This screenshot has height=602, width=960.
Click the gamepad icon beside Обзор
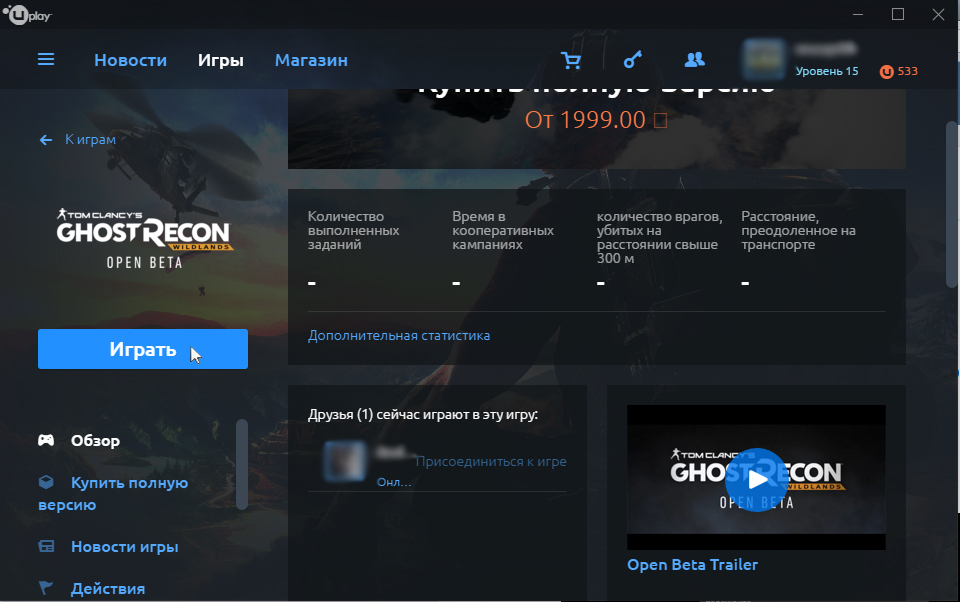[x=47, y=440]
